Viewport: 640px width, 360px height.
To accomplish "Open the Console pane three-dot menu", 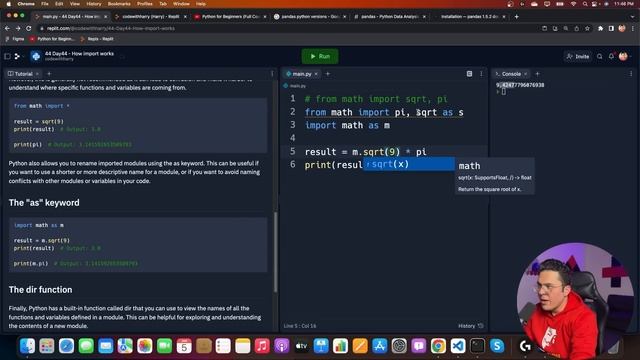I will pos(631,74).
